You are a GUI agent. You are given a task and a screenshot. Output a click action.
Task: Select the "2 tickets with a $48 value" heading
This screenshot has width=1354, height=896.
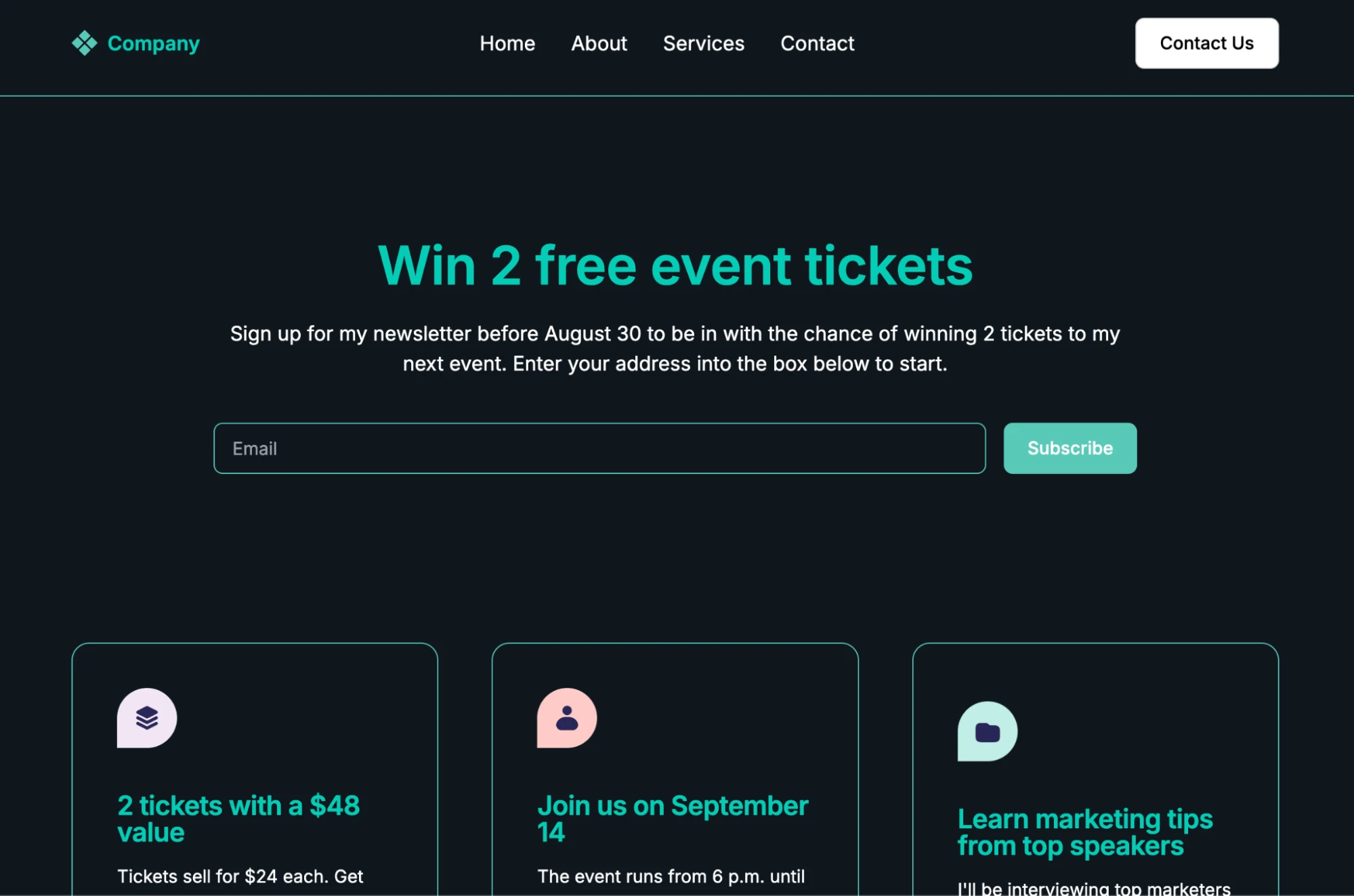238,819
